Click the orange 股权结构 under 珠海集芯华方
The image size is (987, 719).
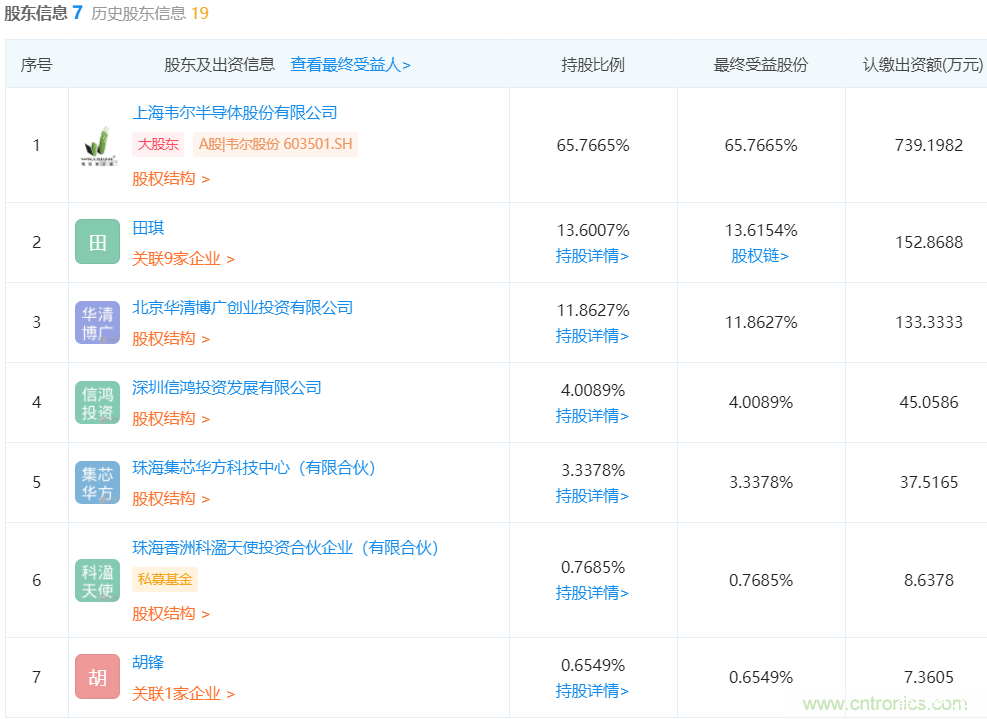pos(163,496)
